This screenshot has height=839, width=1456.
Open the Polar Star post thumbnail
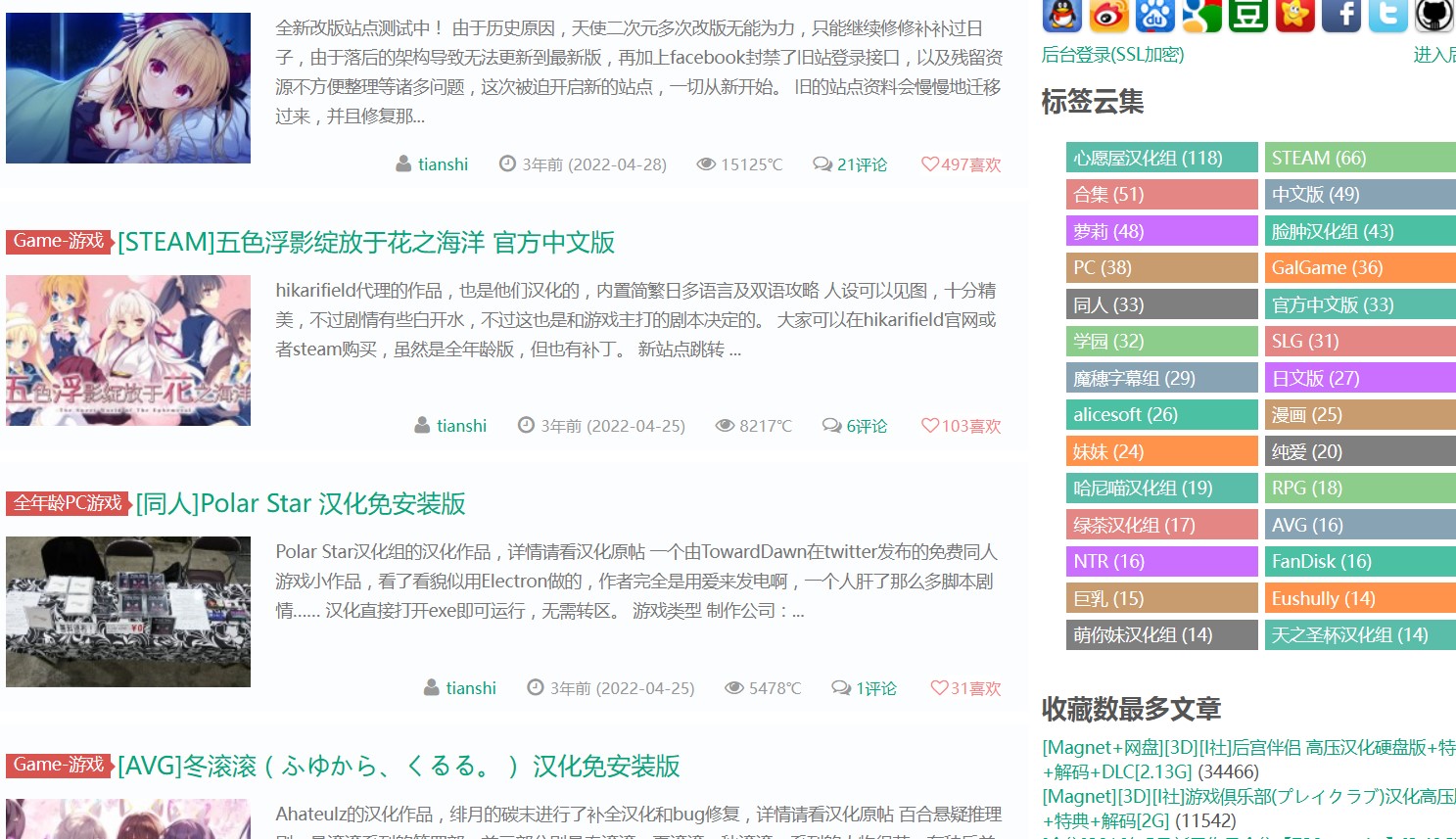pos(128,612)
